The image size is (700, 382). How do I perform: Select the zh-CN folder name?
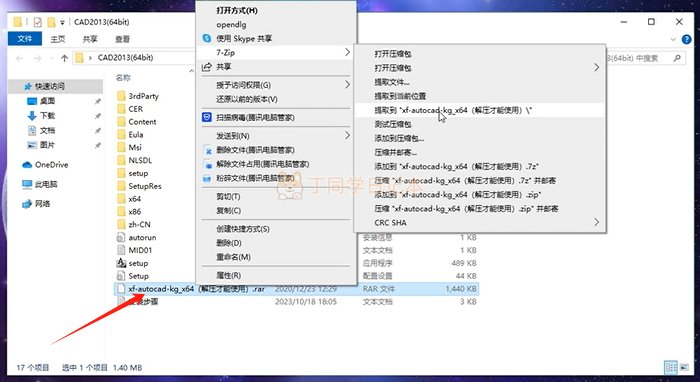pyautogui.click(x=139, y=224)
